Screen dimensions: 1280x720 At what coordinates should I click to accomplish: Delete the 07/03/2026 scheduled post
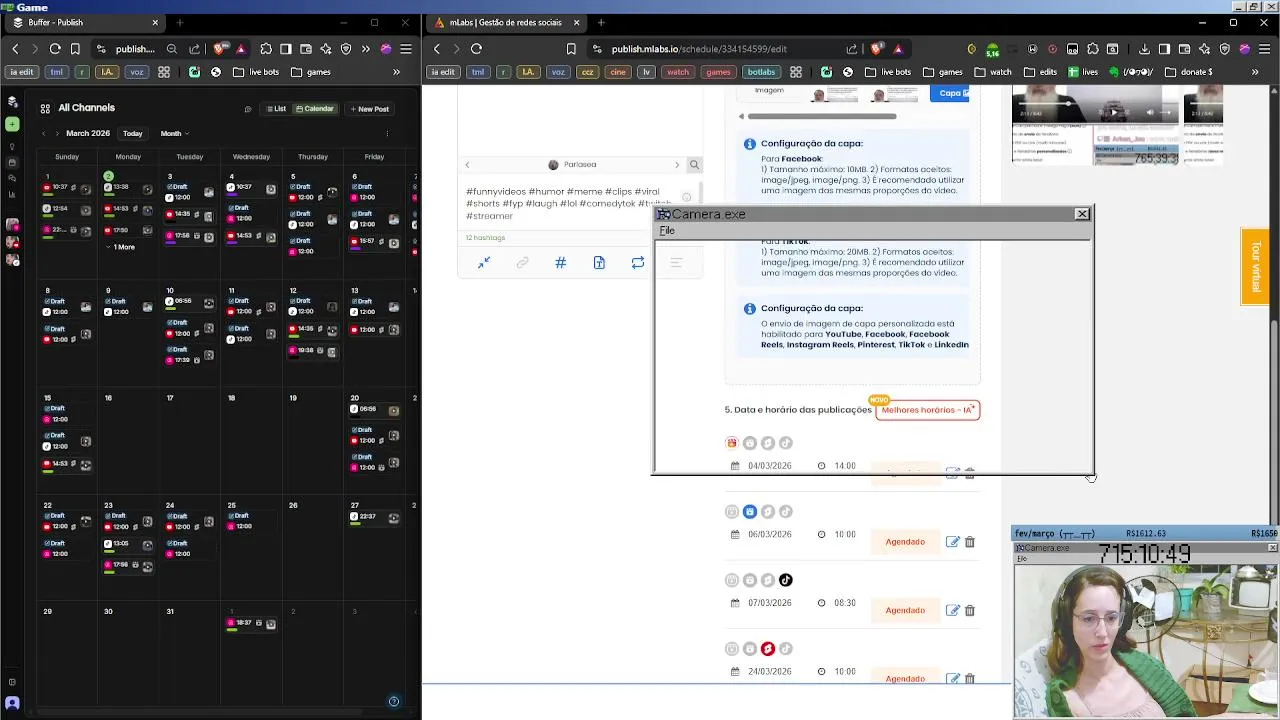tap(970, 610)
